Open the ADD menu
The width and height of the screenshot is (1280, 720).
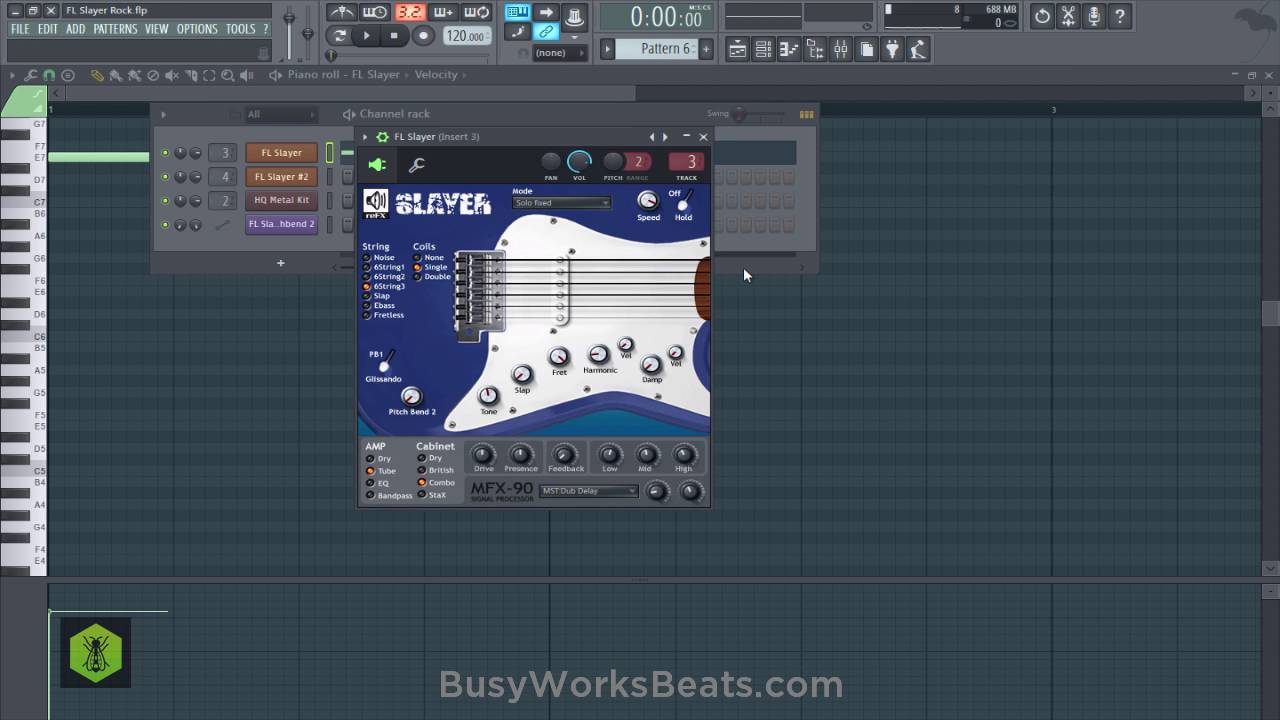tap(76, 29)
